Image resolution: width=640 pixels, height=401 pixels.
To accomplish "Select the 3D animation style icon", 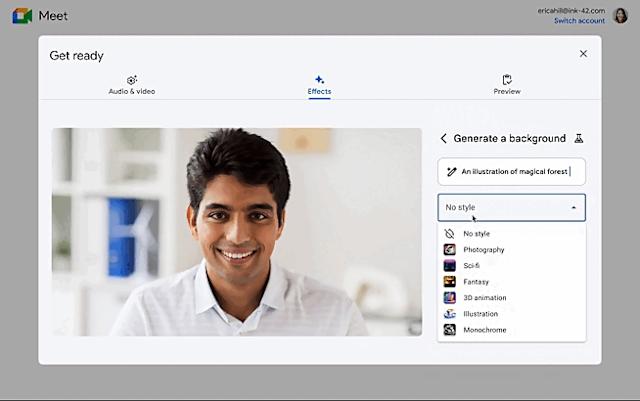I will 450,298.
